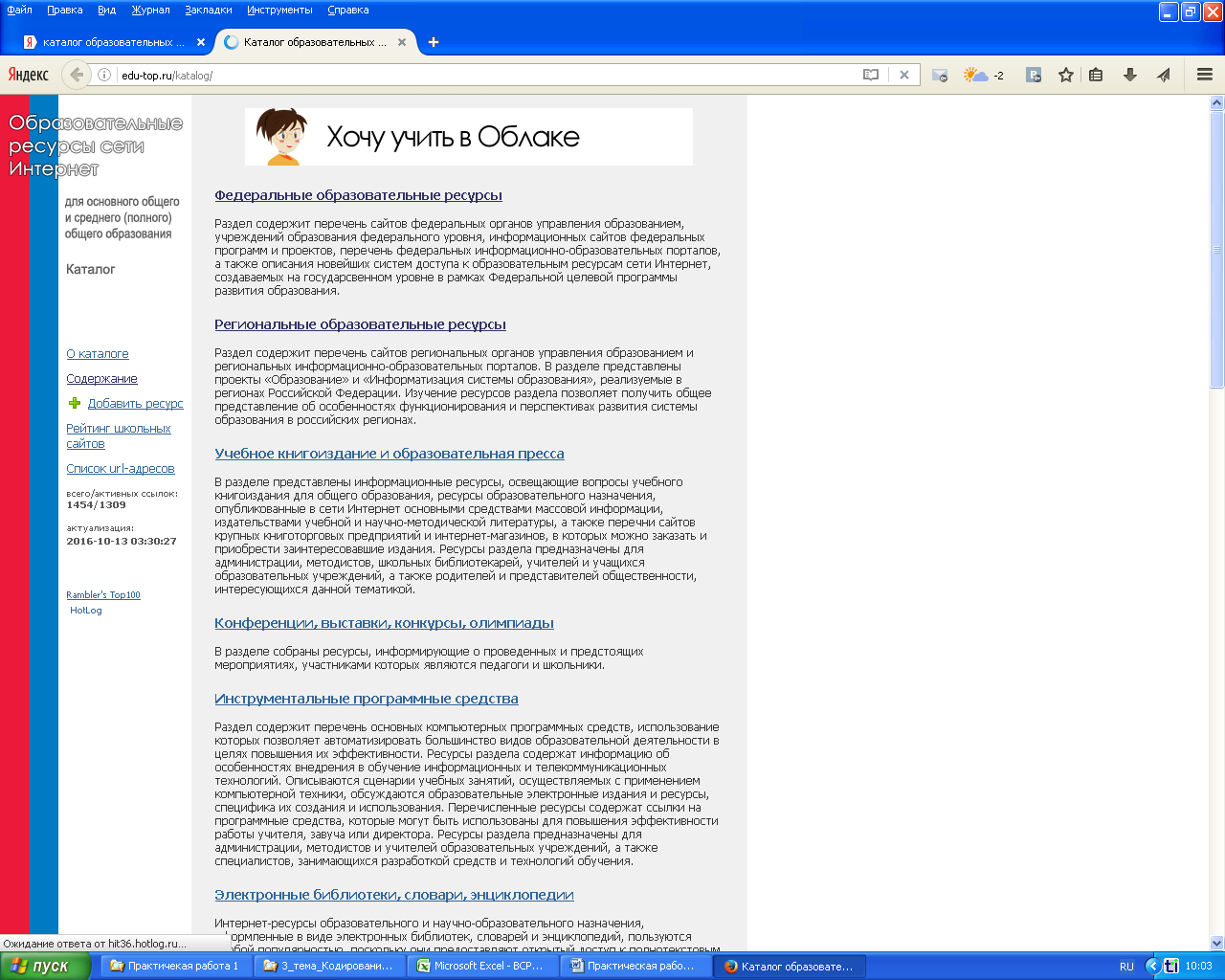Toggle reader view icon in address bar
Screen dimensions: 1225x980
pyautogui.click(x=871, y=75)
